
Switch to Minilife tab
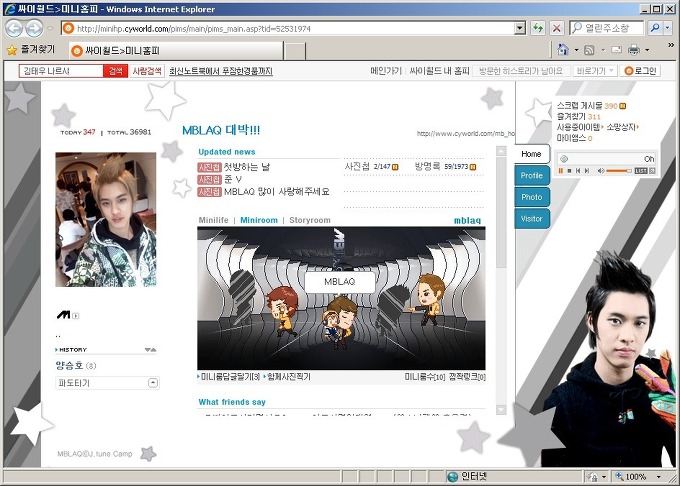[x=213, y=220]
